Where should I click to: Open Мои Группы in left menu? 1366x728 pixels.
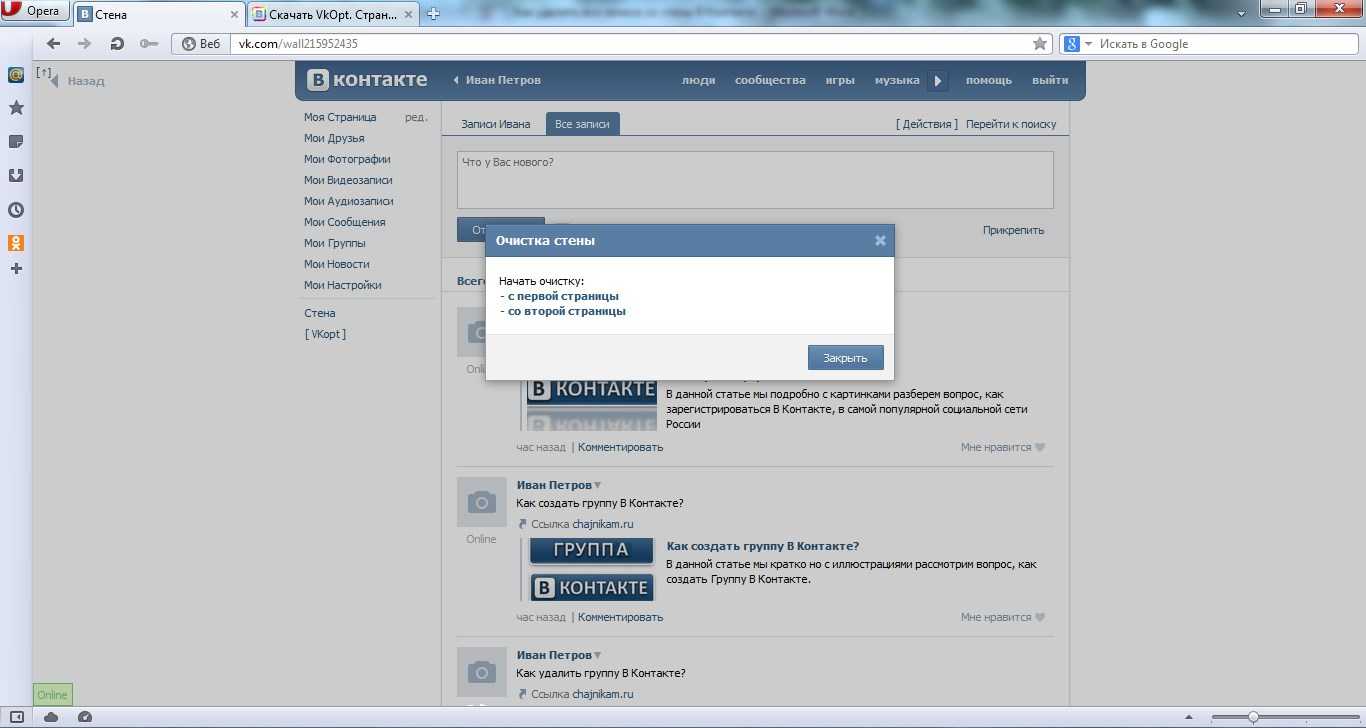[x=335, y=243]
